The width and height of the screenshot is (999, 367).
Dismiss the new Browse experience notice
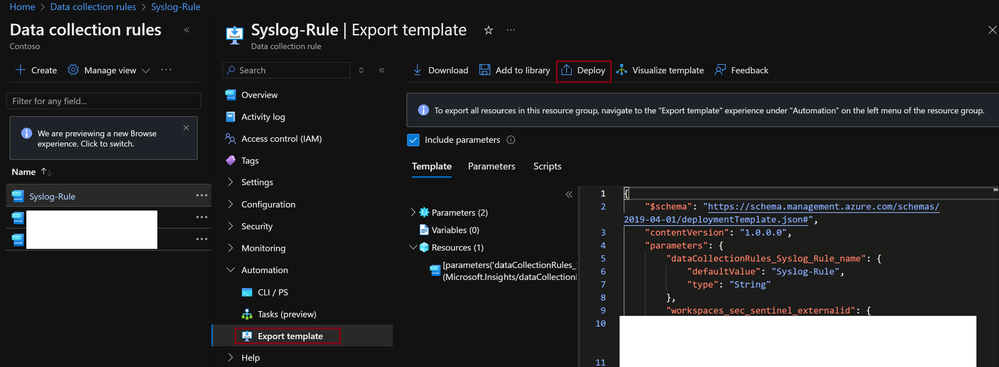(186, 127)
